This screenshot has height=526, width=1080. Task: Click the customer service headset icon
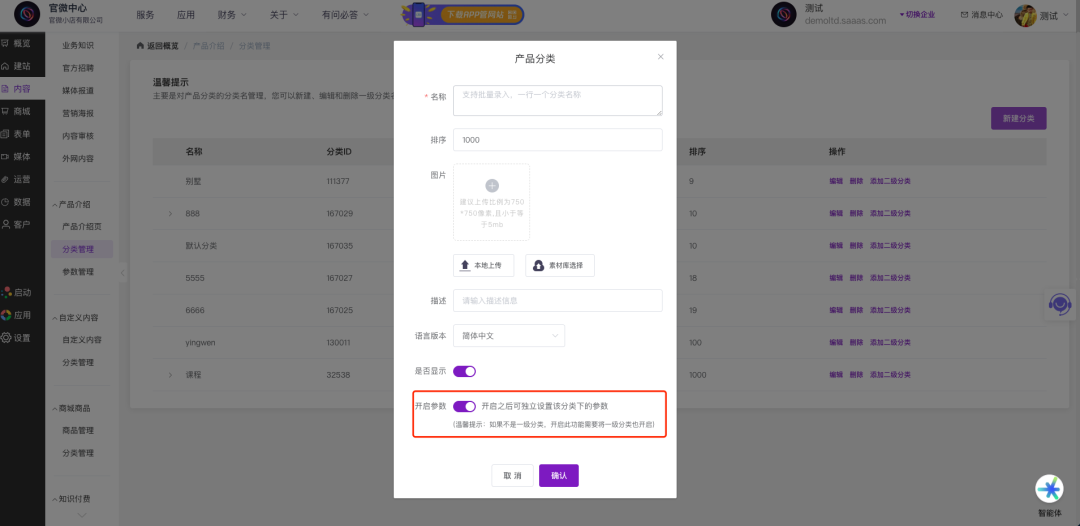pos(1060,304)
